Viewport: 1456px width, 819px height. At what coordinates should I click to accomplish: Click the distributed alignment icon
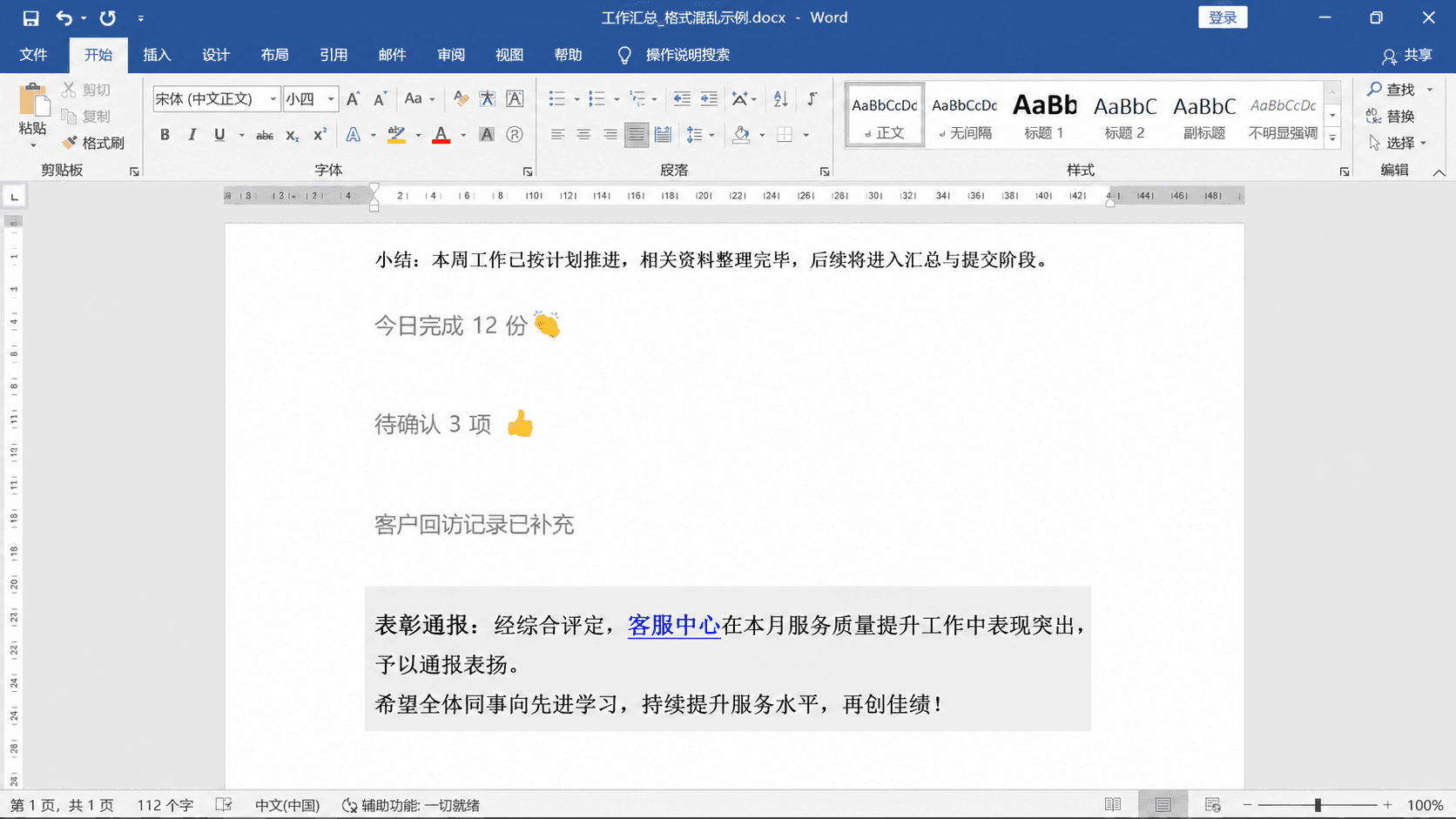[x=664, y=134]
